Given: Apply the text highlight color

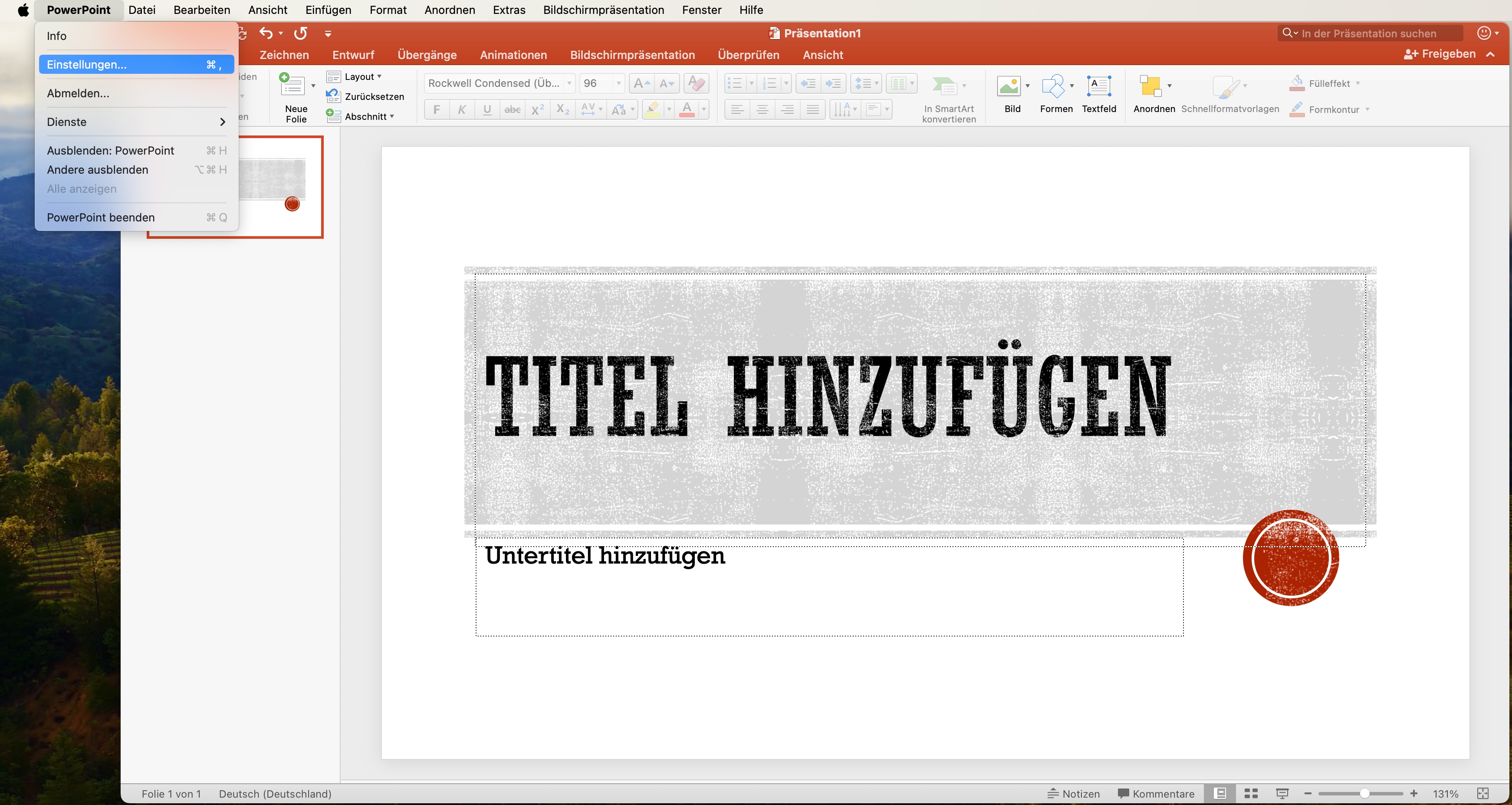Looking at the screenshot, I should (652, 109).
